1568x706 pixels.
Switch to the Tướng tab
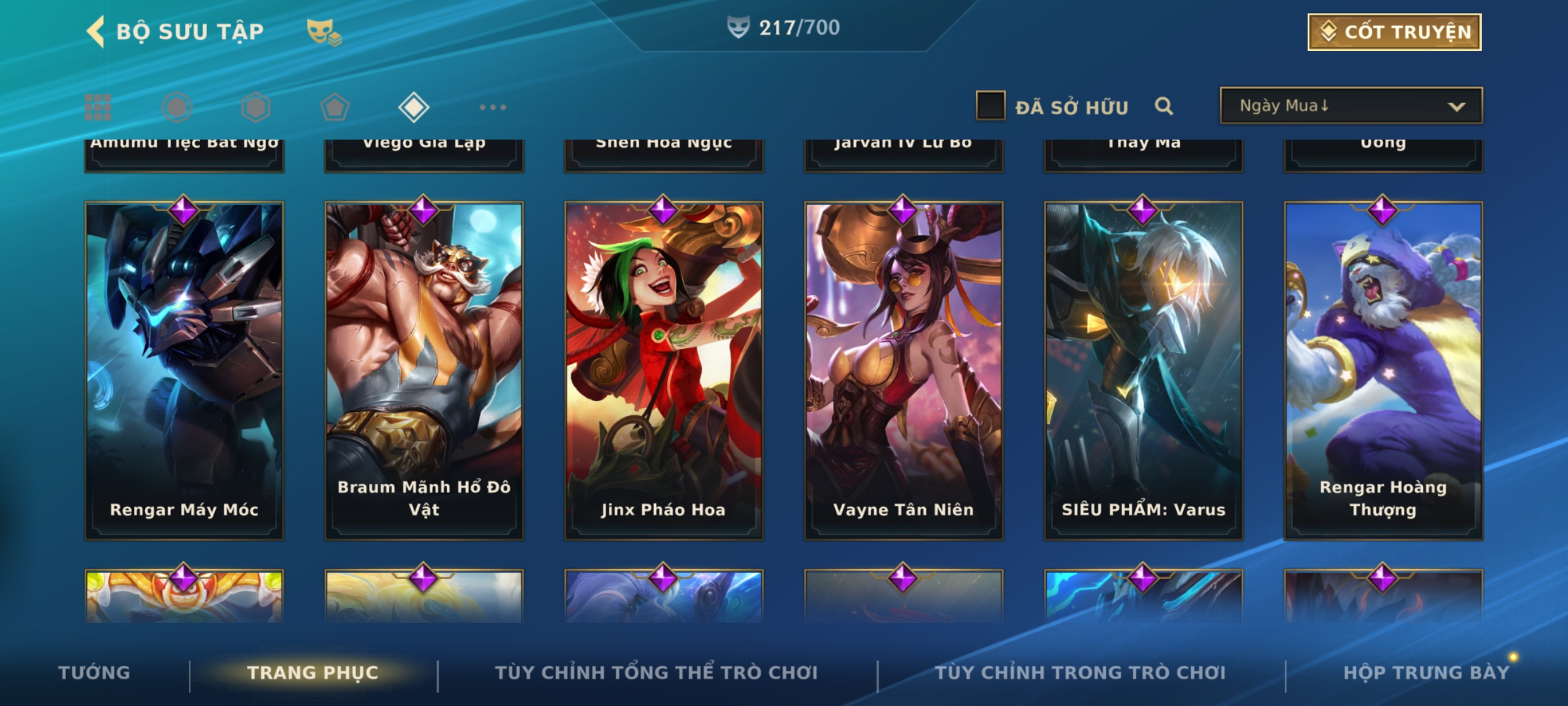pos(94,673)
